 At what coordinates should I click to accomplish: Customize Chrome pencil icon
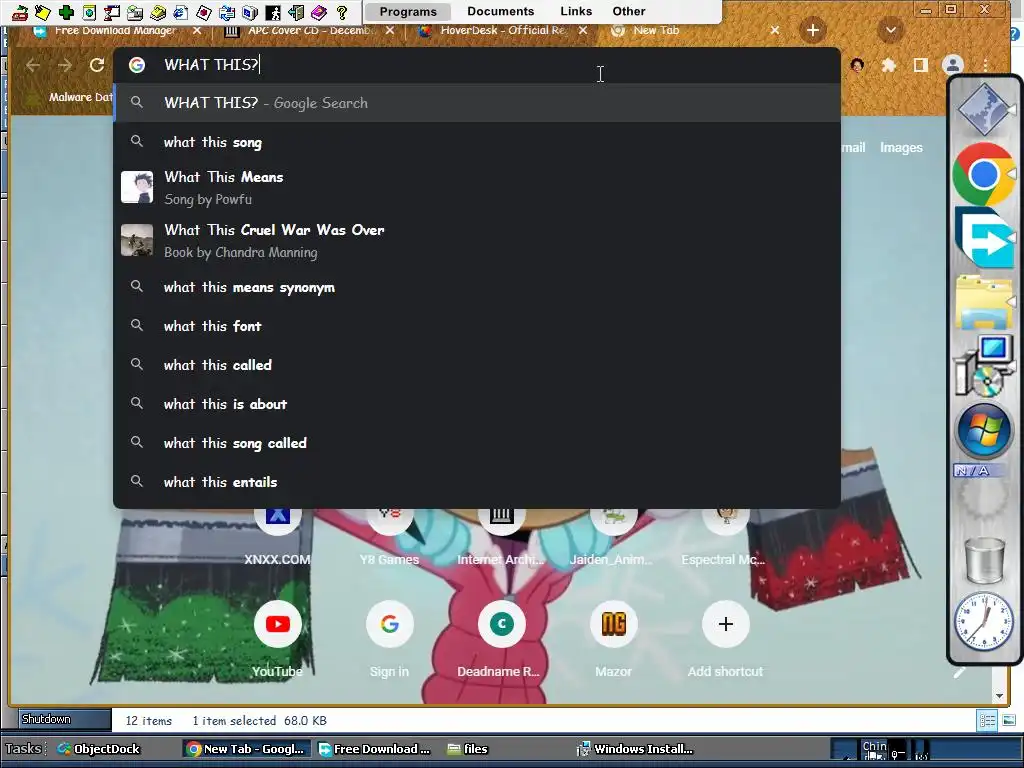[x=959, y=672]
